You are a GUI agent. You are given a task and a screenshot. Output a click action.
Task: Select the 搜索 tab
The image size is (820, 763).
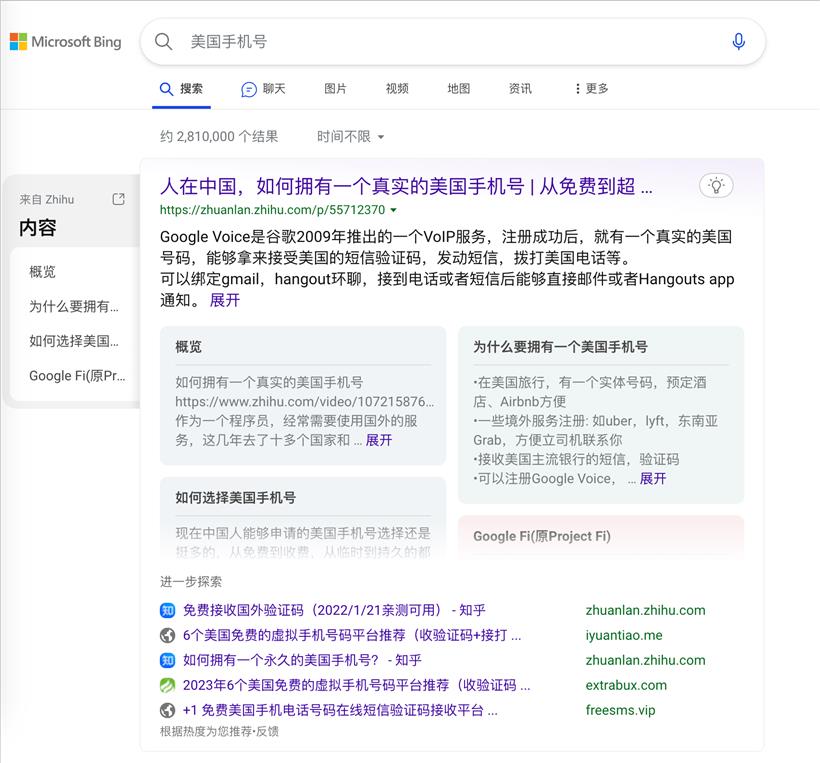click(x=181, y=89)
